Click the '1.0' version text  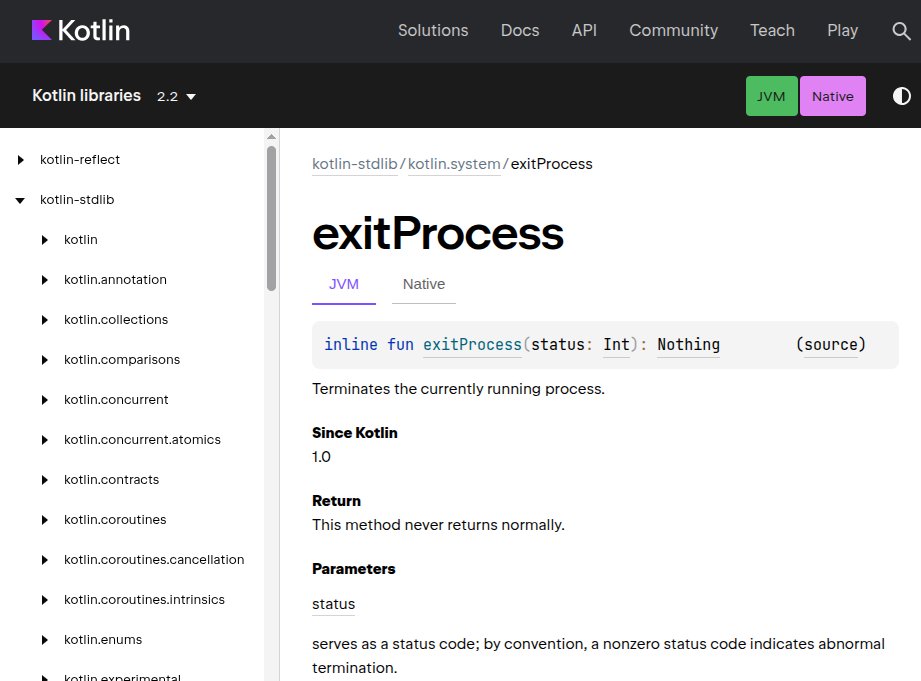point(321,457)
